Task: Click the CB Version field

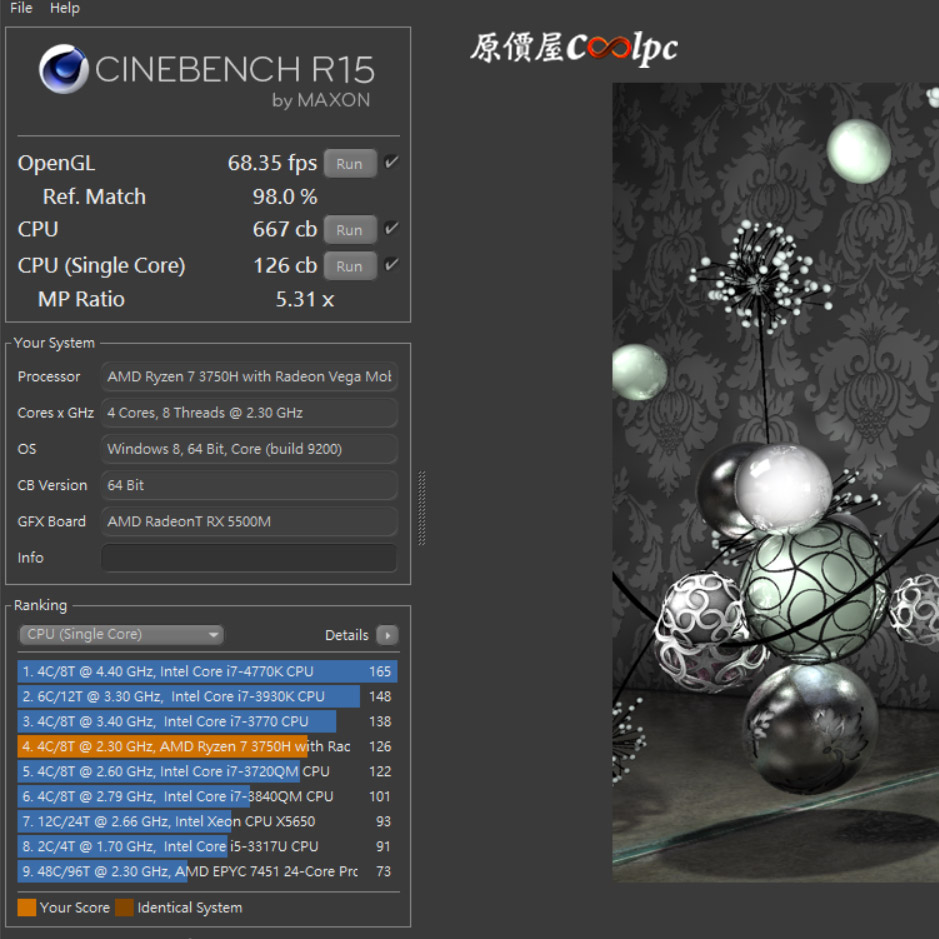Action: [x=249, y=485]
